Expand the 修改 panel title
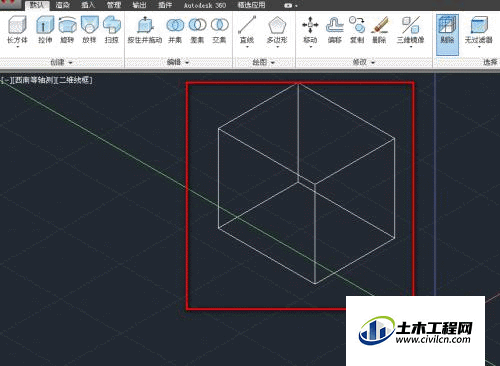This screenshot has height=366, width=500. point(364,62)
